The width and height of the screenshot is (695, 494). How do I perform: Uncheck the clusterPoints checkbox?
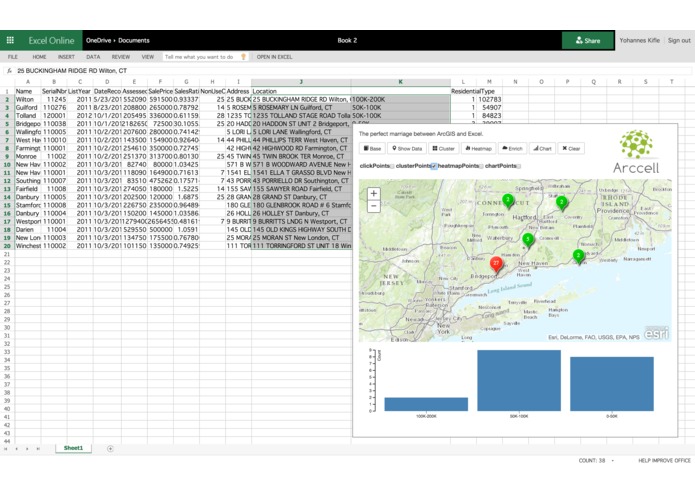(434, 166)
